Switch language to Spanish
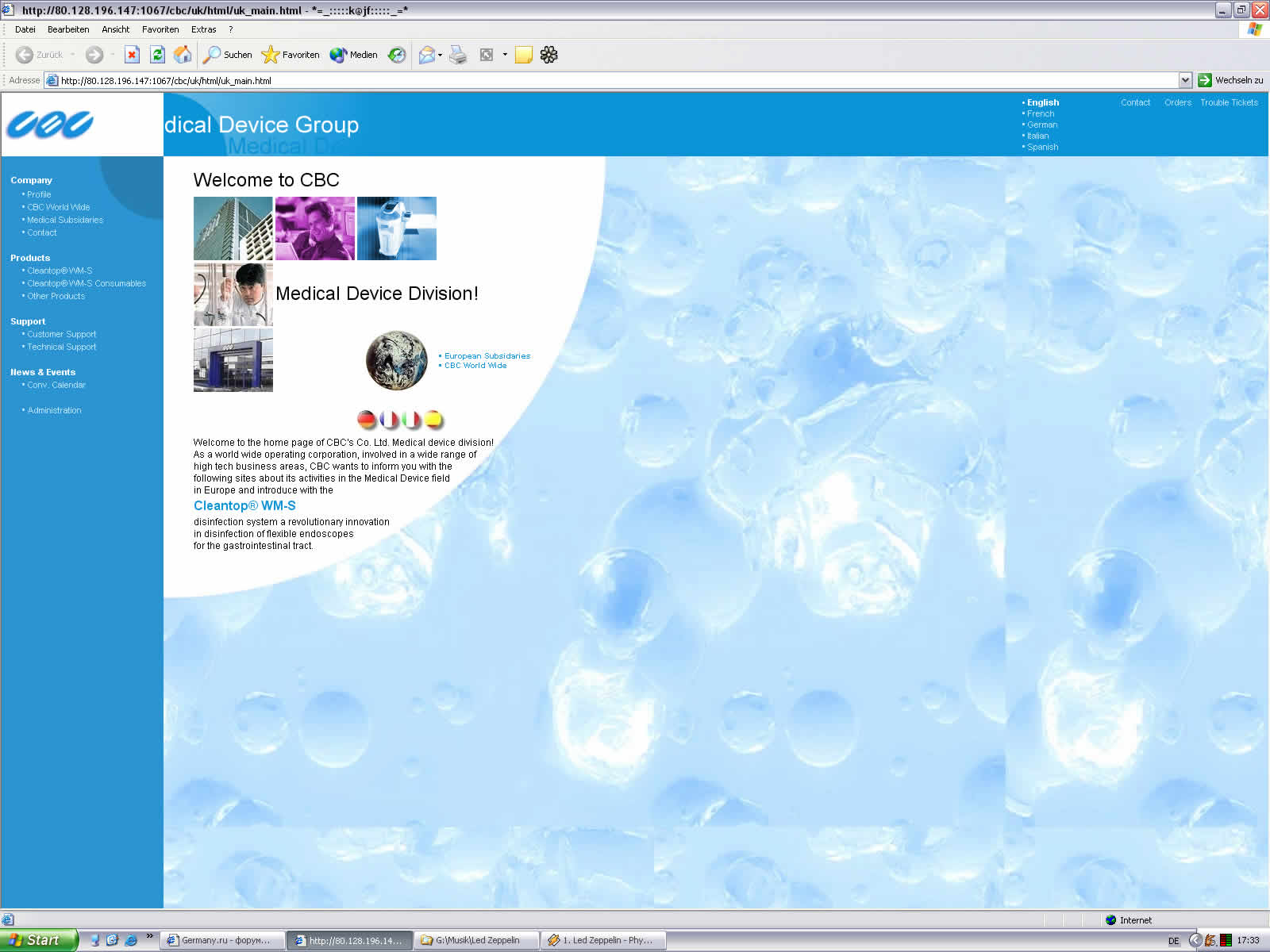Screen dimensions: 1270x952 click(1042, 147)
